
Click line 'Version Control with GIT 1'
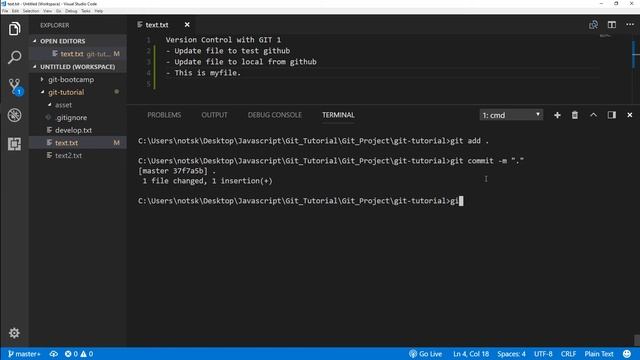(223, 40)
